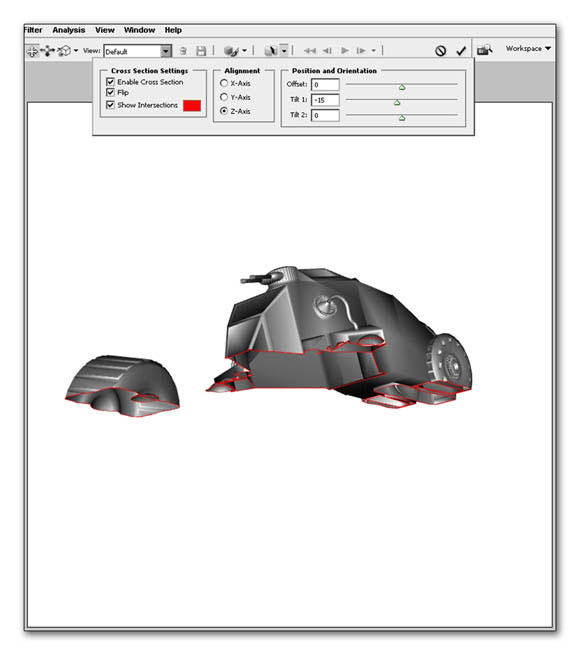The height and width of the screenshot is (655, 580).
Task: Step forward one animation frame
Action: click(x=361, y=51)
